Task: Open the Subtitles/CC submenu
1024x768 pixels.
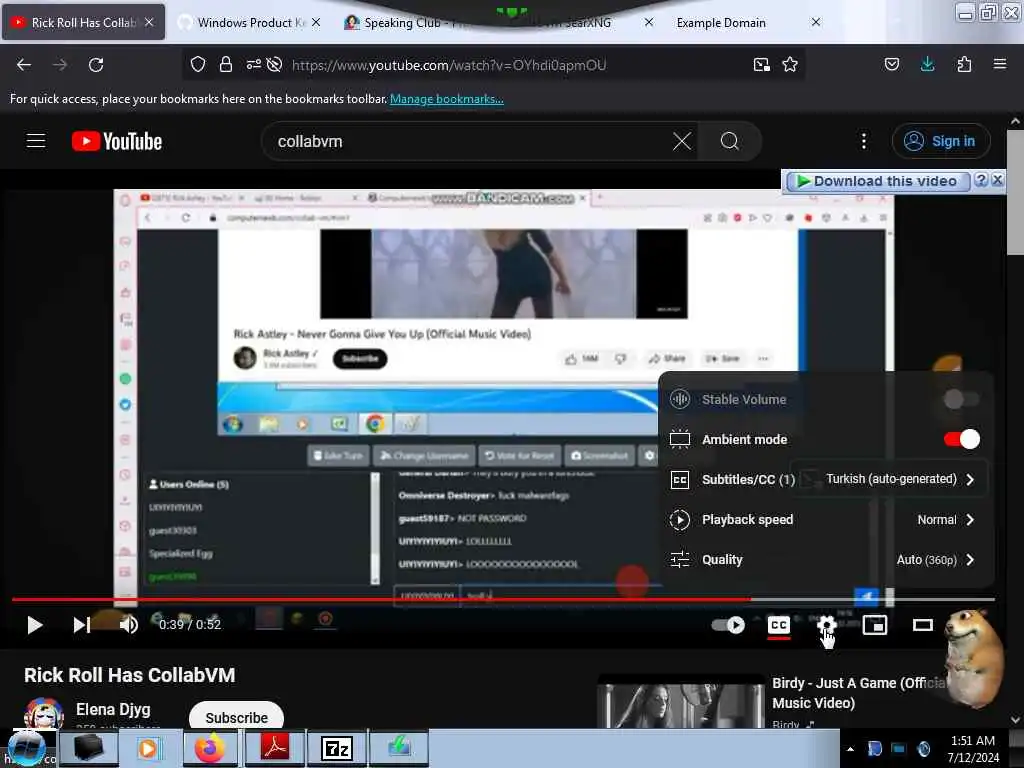Action: click(x=827, y=479)
